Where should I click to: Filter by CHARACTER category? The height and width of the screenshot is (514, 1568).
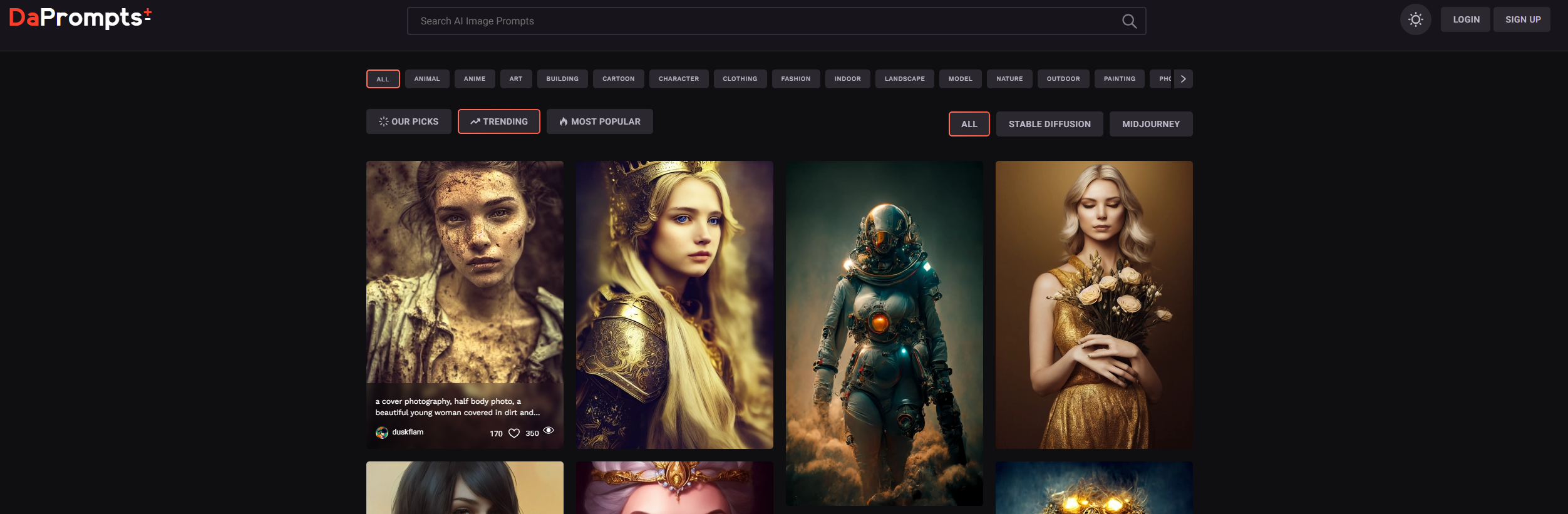coord(679,79)
